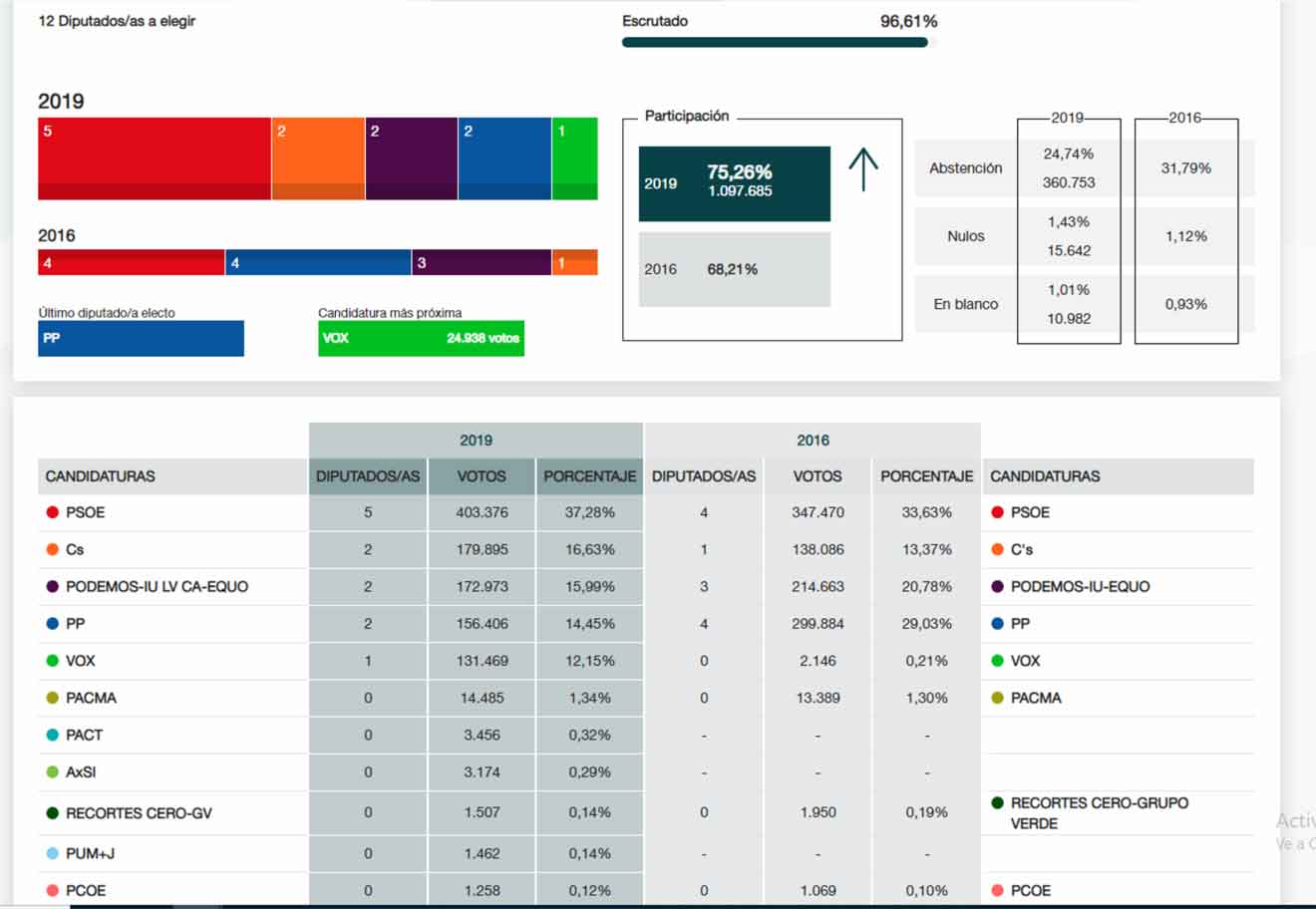The height and width of the screenshot is (909, 1316).
Task: Click the blue PP último diputado electo box
Action: (141, 339)
